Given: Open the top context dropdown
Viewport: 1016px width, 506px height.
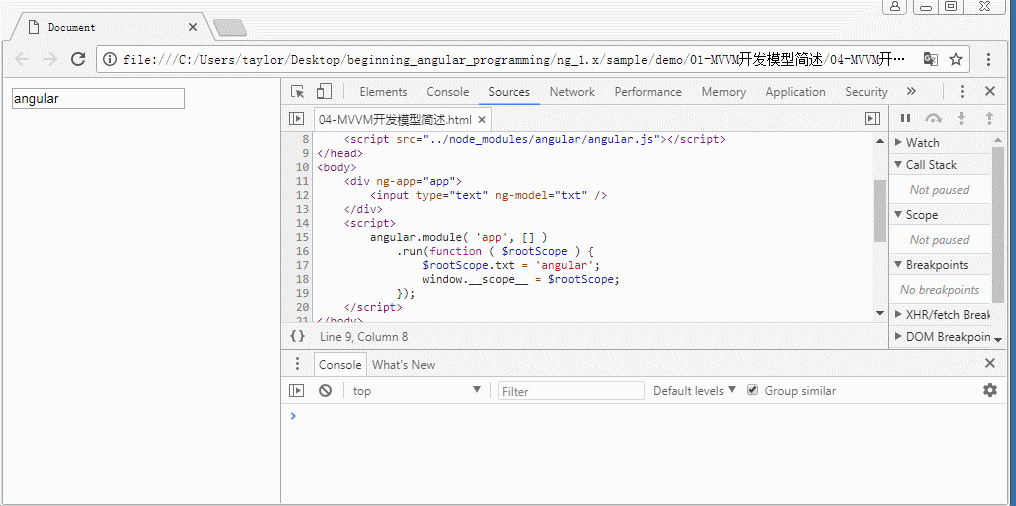Looking at the screenshot, I should click(x=417, y=391).
